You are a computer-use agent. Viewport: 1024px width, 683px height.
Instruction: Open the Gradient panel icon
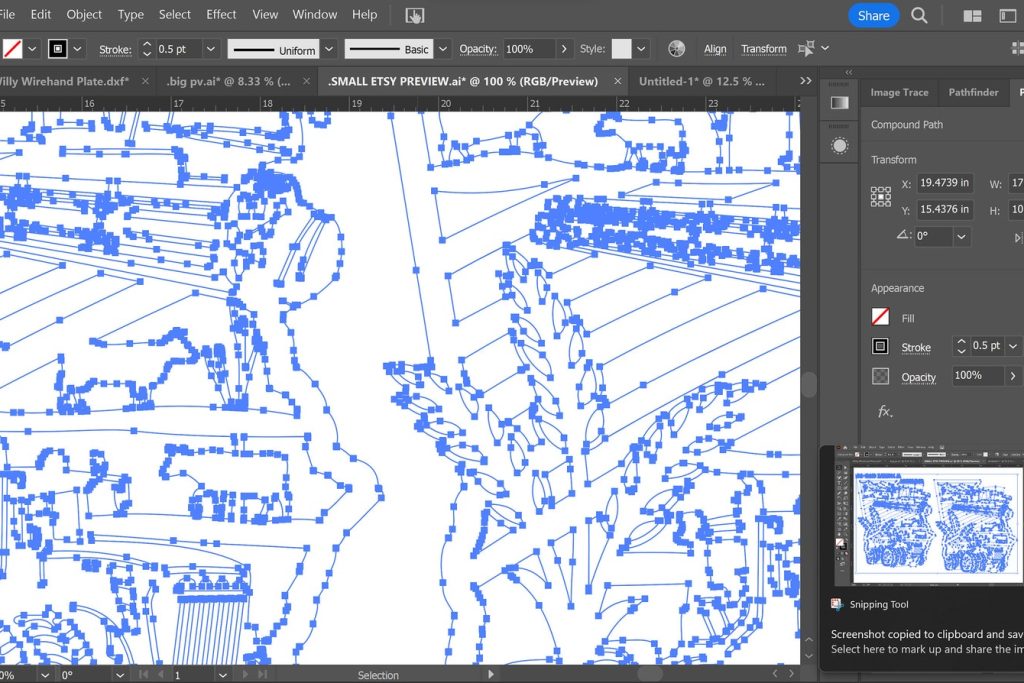[x=839, y=102]
